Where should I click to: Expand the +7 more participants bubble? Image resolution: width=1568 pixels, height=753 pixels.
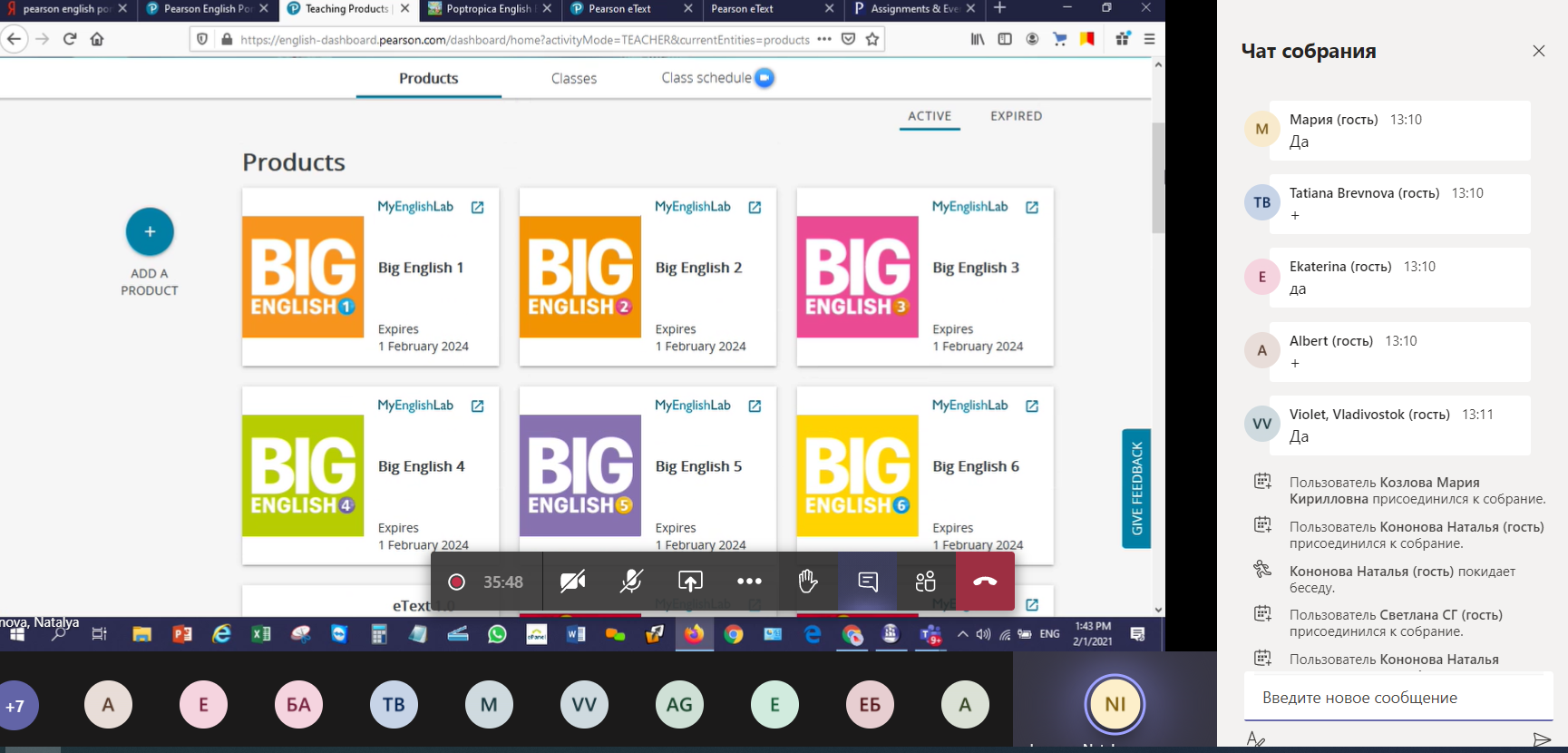[15, 705]
